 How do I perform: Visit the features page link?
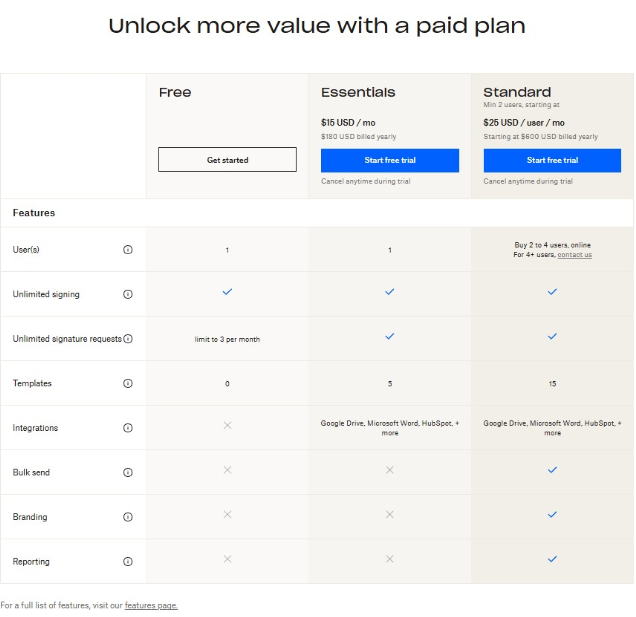click(151, 605)
